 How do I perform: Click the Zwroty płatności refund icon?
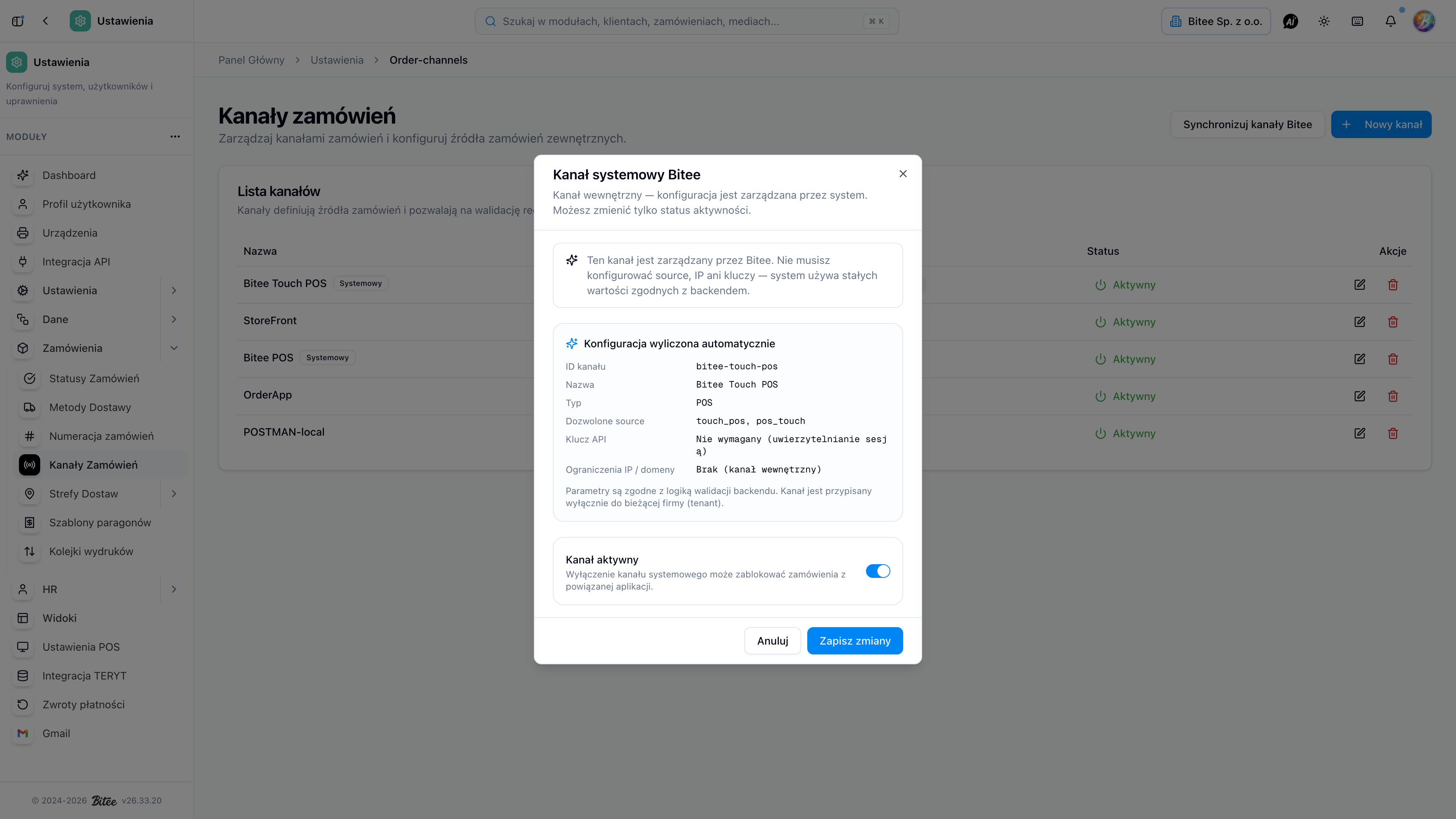pos(23,705)
